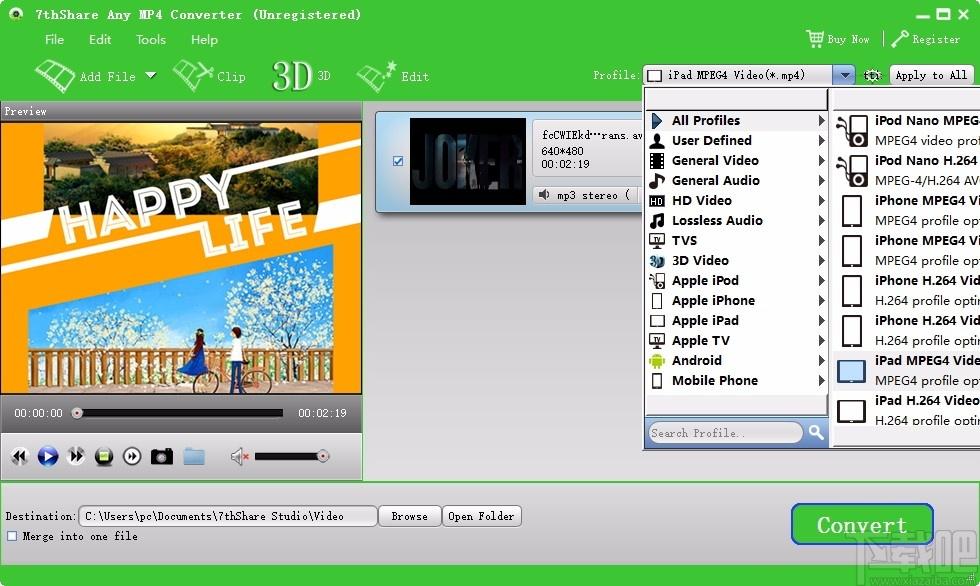Open the Edit effects tool
The image size is (980, 586).
coord(392,76)
